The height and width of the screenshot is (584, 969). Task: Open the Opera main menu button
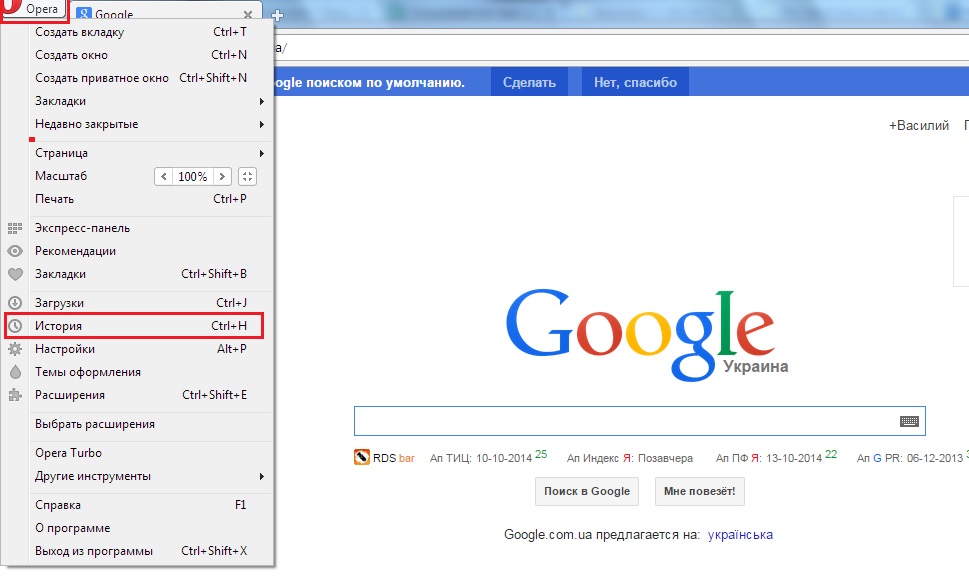[x=35, y=10]
